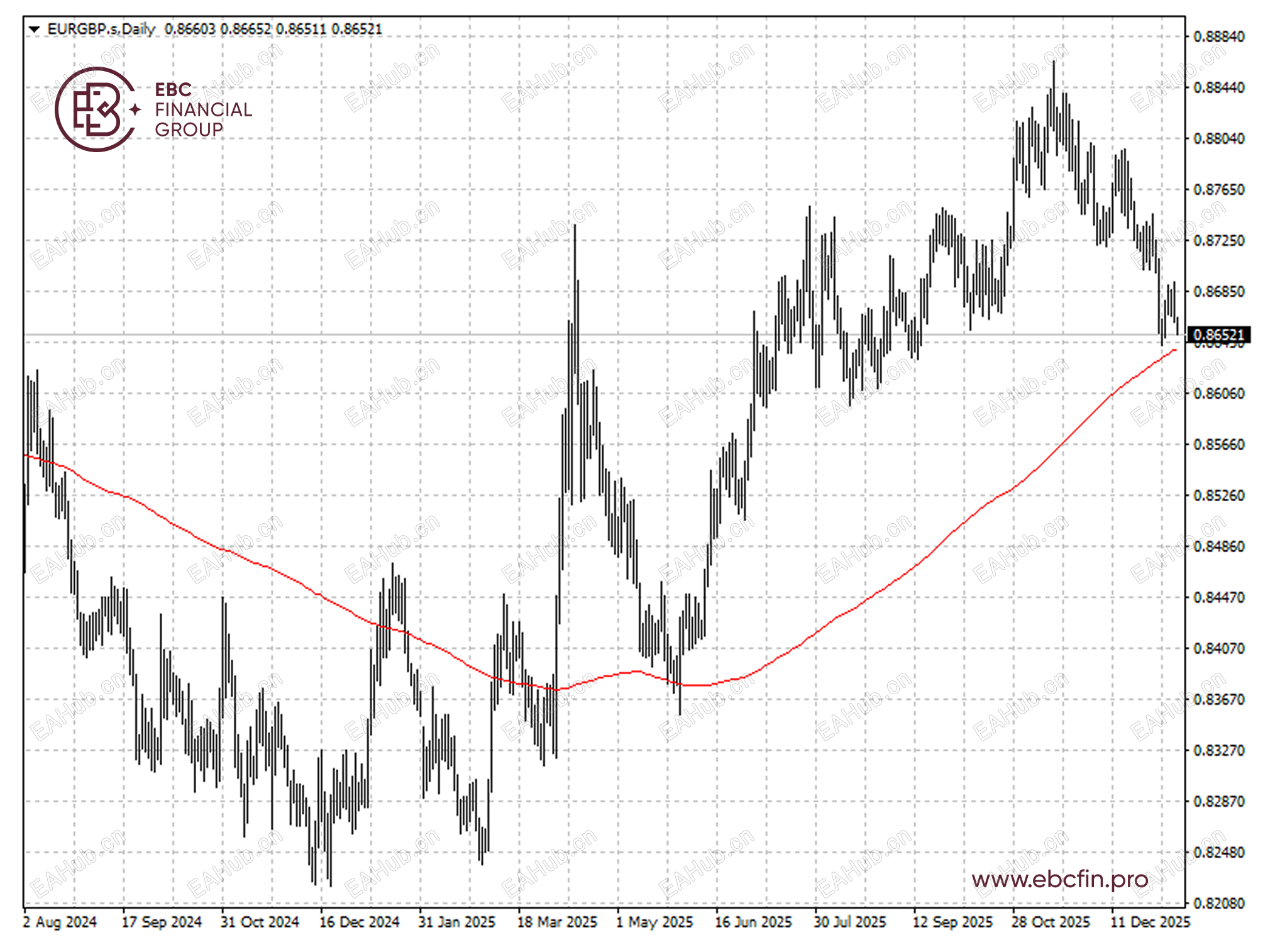Select the 18 Mar 2025 date marker

(x=556, y=922)
